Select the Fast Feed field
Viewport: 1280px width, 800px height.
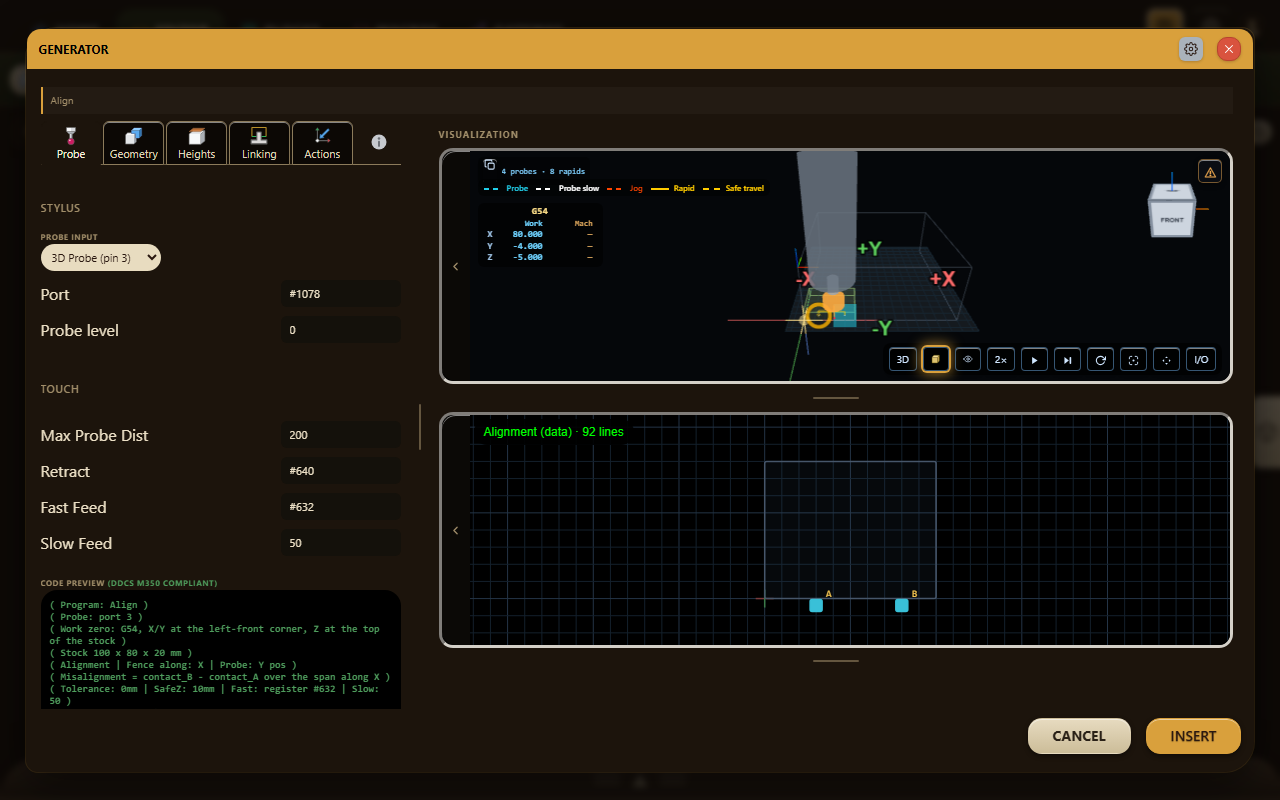(341, 507)
